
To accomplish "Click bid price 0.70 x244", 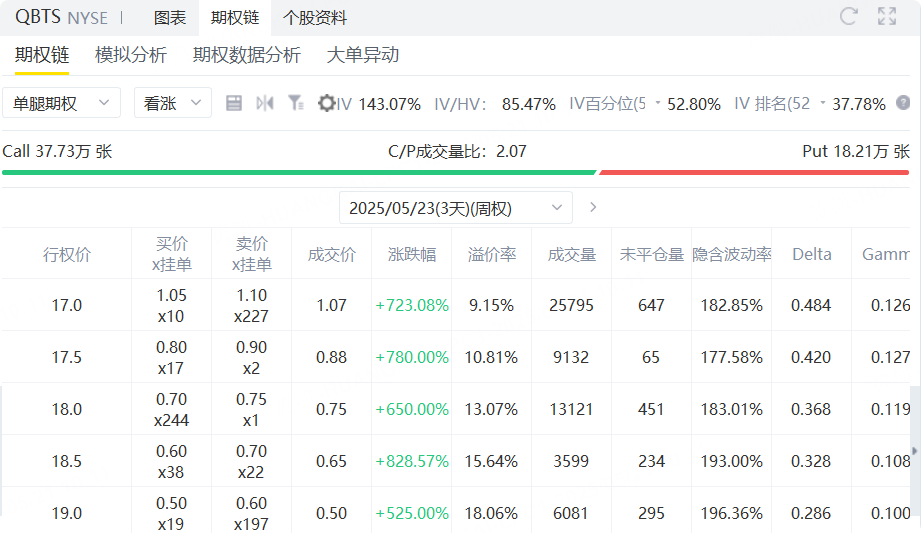I will [x=172, y=409].
